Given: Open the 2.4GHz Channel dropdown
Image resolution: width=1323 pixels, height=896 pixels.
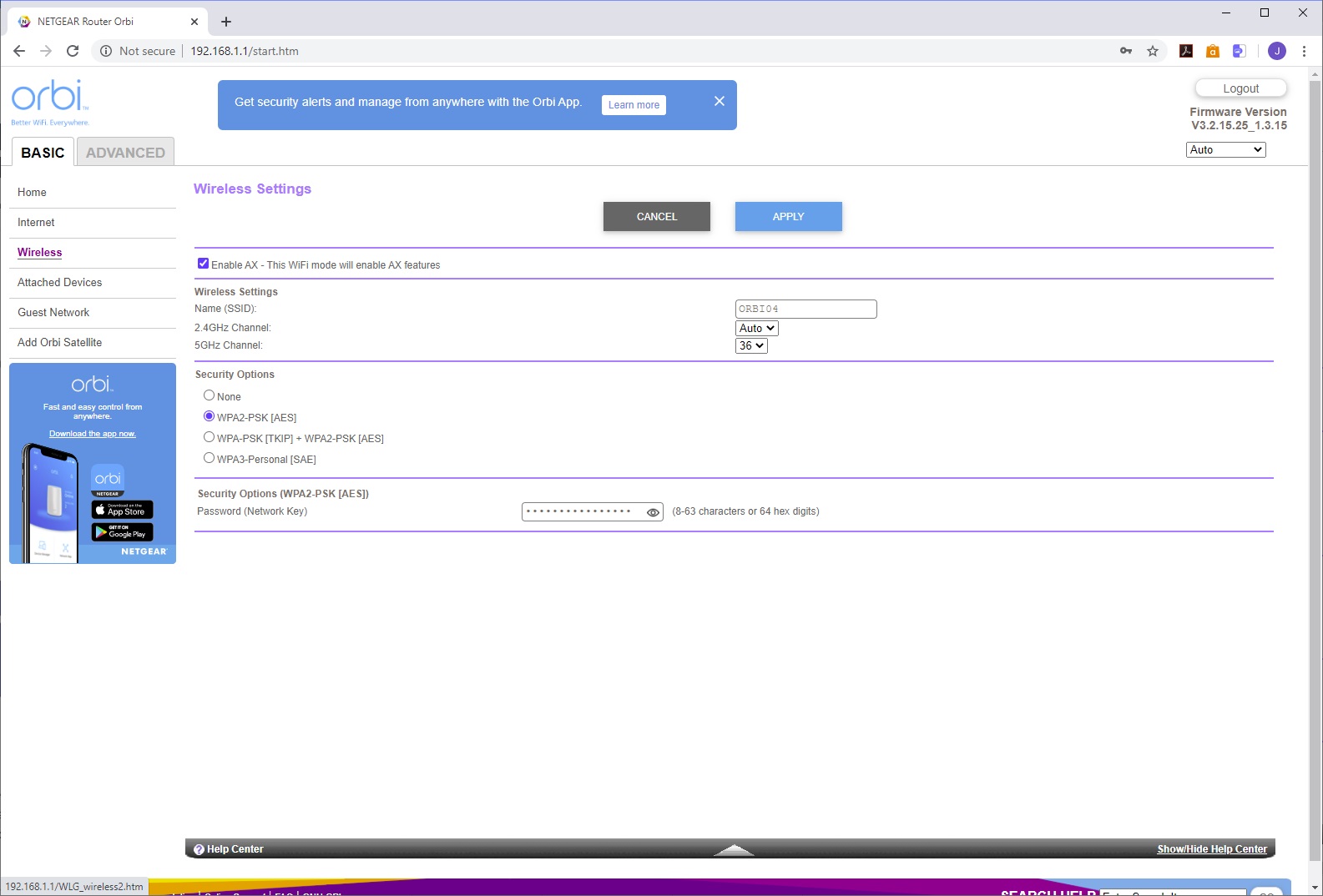Looking at the screenshot, I should [757, 328].
